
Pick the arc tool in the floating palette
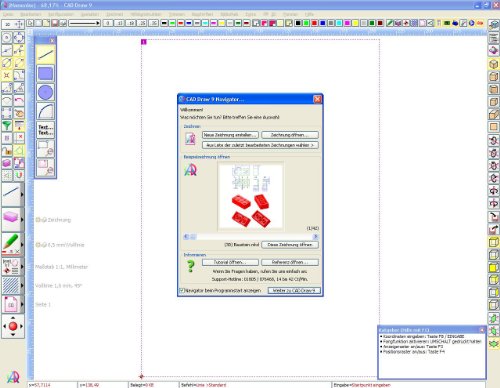45,111
